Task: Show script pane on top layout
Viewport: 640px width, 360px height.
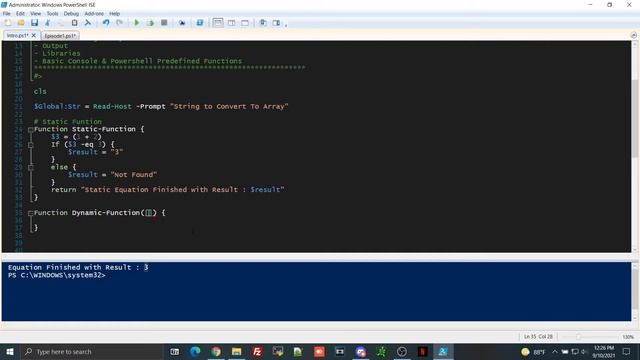Action: [x=218, y=23]
